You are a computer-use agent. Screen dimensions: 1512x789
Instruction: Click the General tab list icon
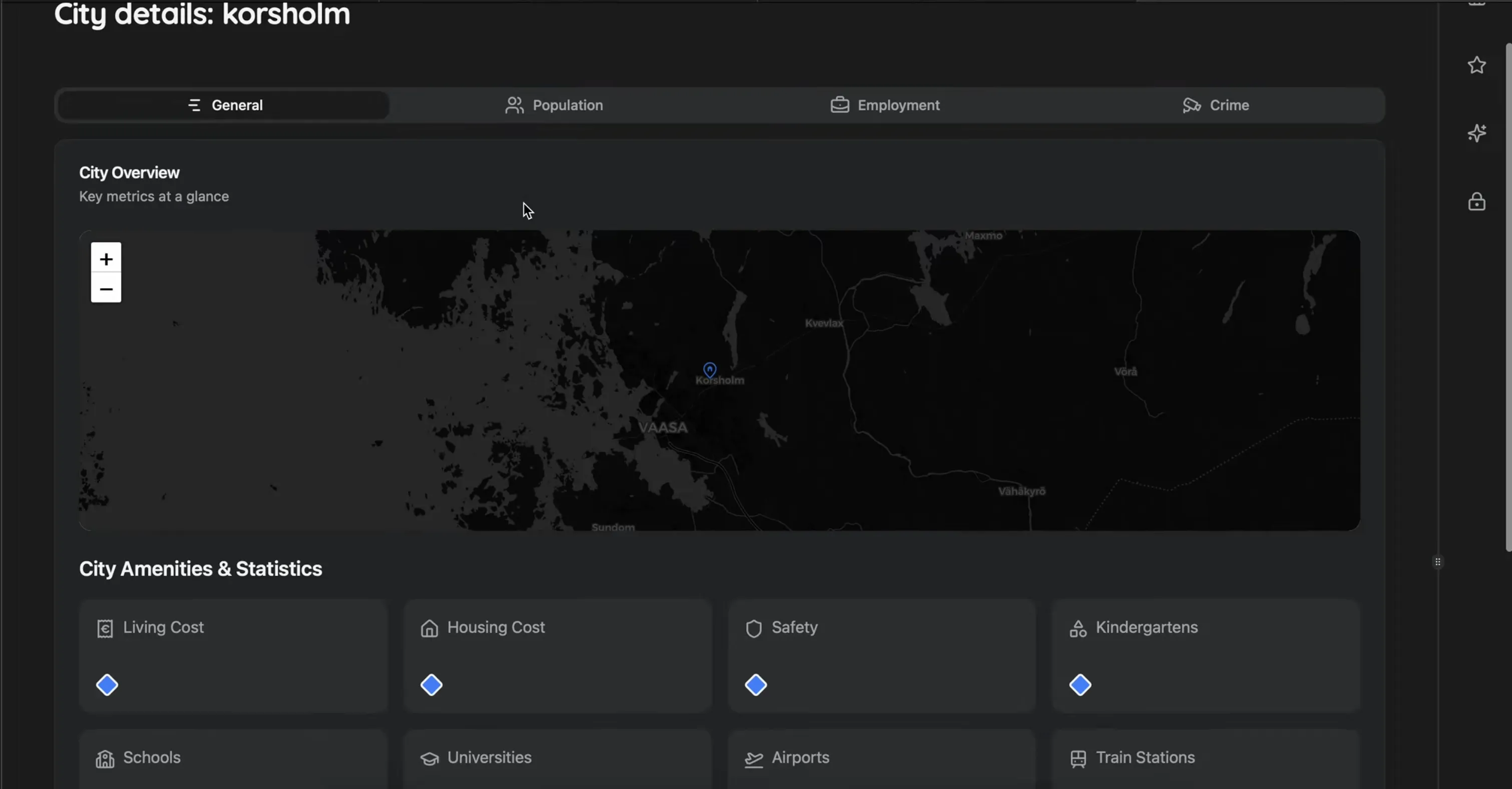tap(194, 105)
